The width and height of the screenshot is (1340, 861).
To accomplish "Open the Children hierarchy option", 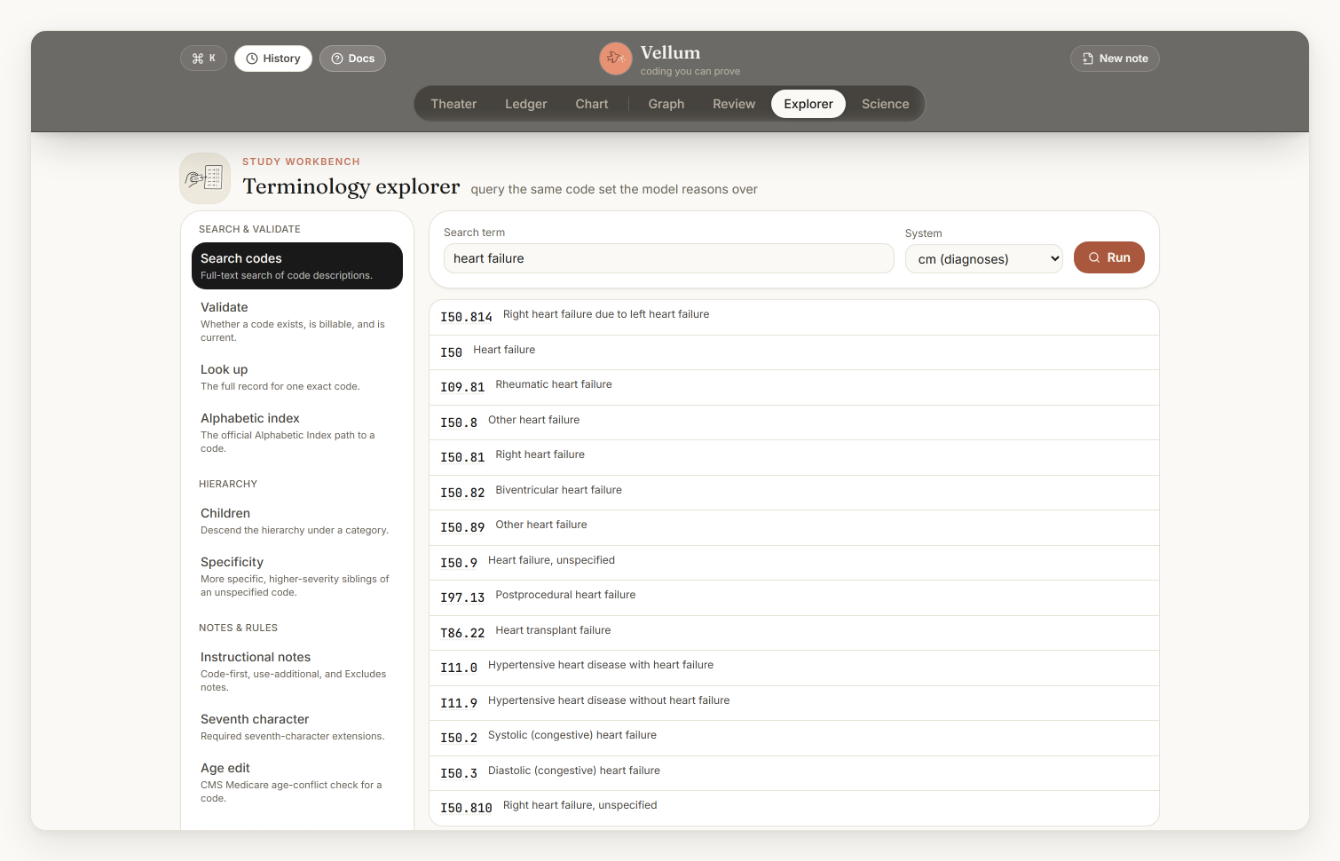I will tap(297, 521).
